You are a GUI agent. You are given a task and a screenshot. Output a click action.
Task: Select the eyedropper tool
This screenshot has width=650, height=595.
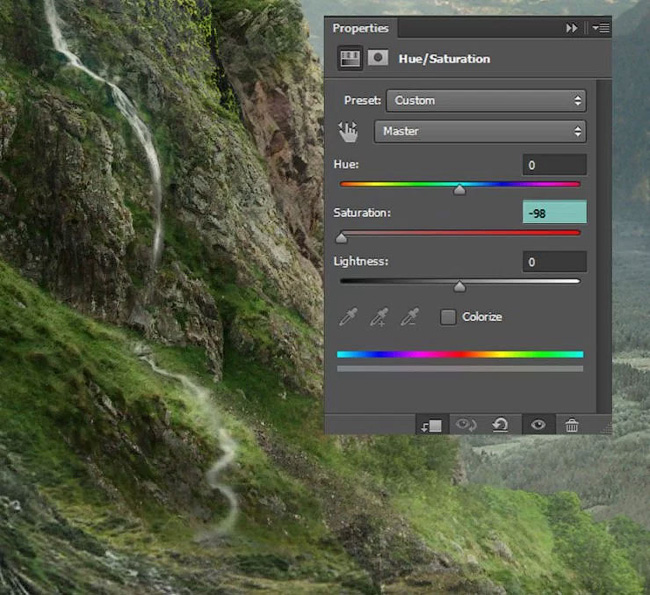(348, 317)
